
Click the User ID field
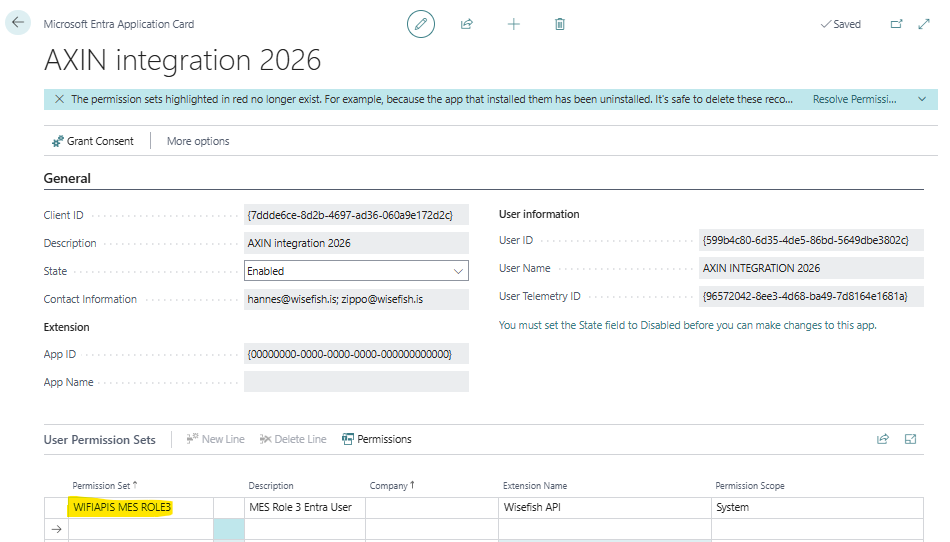[811, 240]
